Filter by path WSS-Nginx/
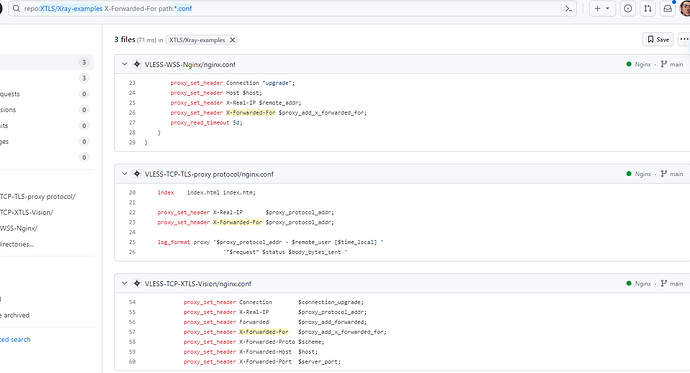This screenshot has width=690, height=373. [19, 228]
